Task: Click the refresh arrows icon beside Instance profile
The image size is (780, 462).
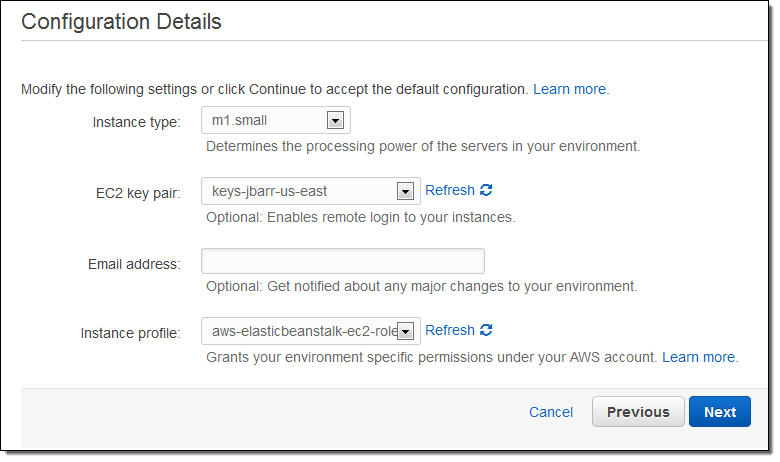Action: pos(487,330)
